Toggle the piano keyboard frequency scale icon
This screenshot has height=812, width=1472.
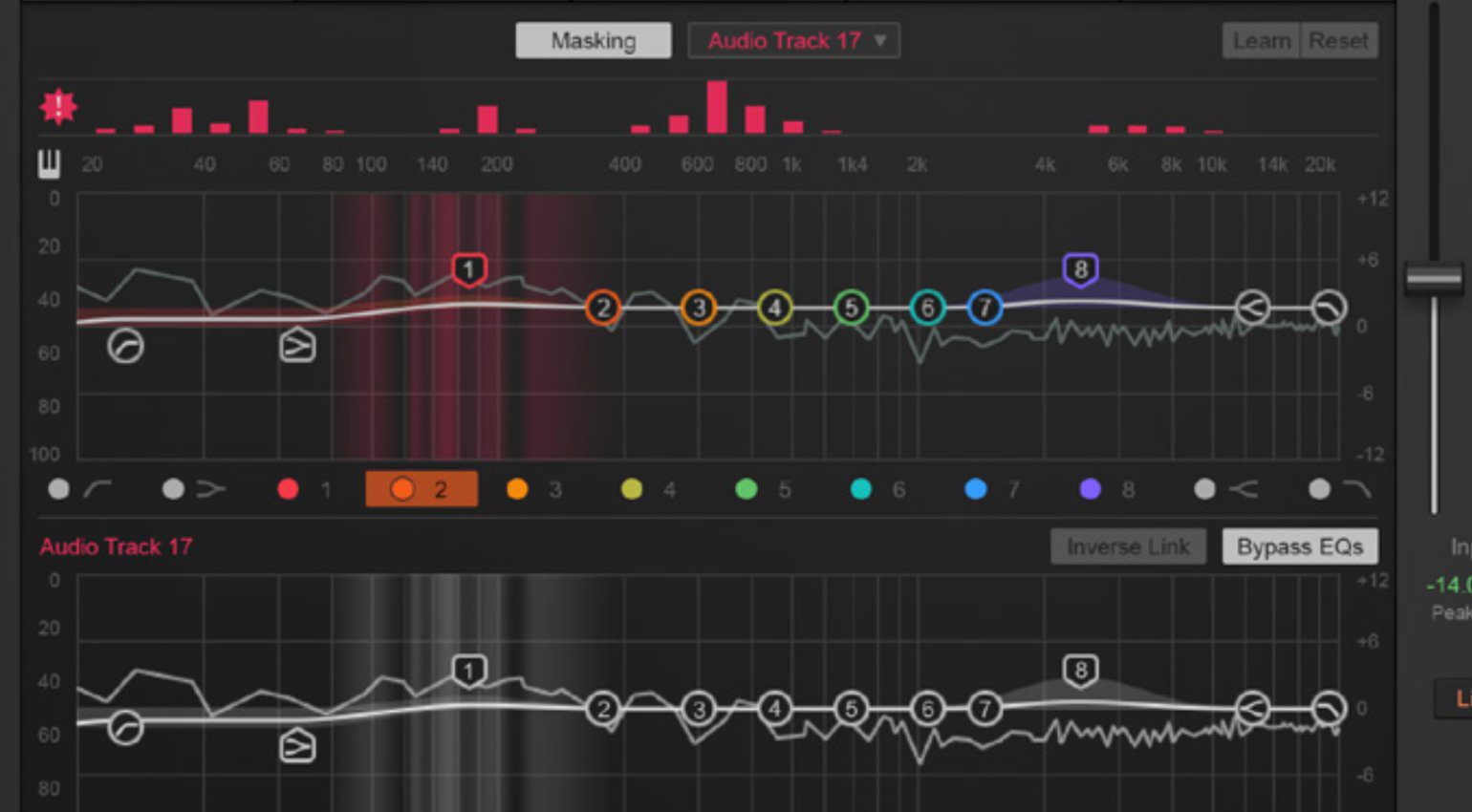[49, 164]
